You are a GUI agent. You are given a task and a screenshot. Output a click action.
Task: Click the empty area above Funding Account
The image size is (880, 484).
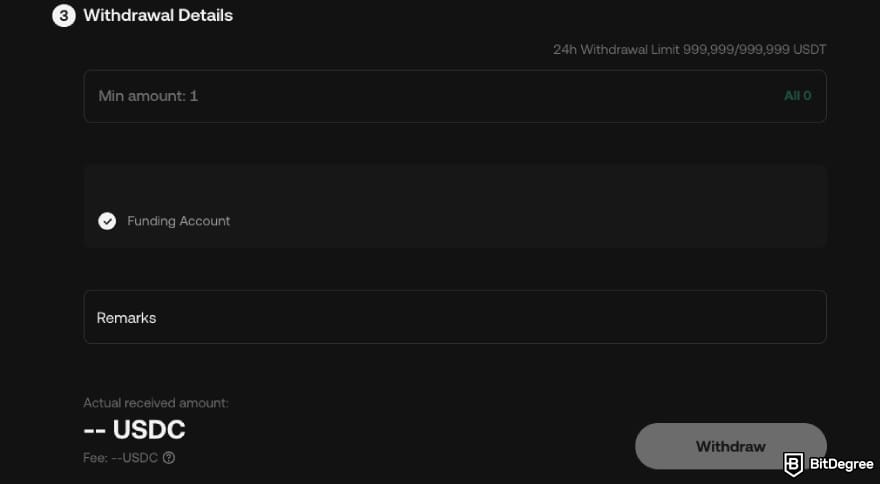tap(455, 187)
